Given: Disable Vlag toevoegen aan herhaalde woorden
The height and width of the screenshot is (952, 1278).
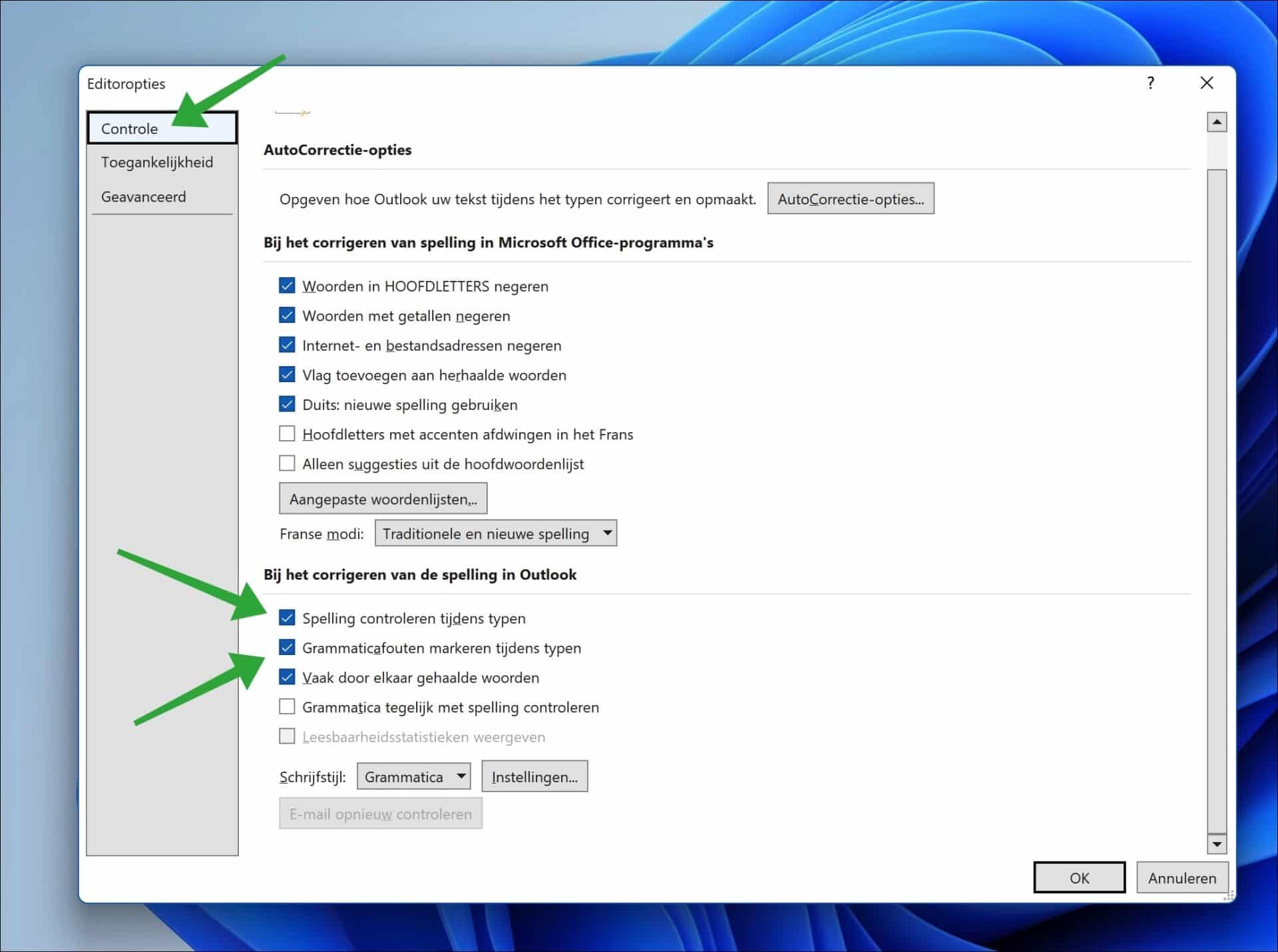Looking at the screenshot, I should [287, 374].
